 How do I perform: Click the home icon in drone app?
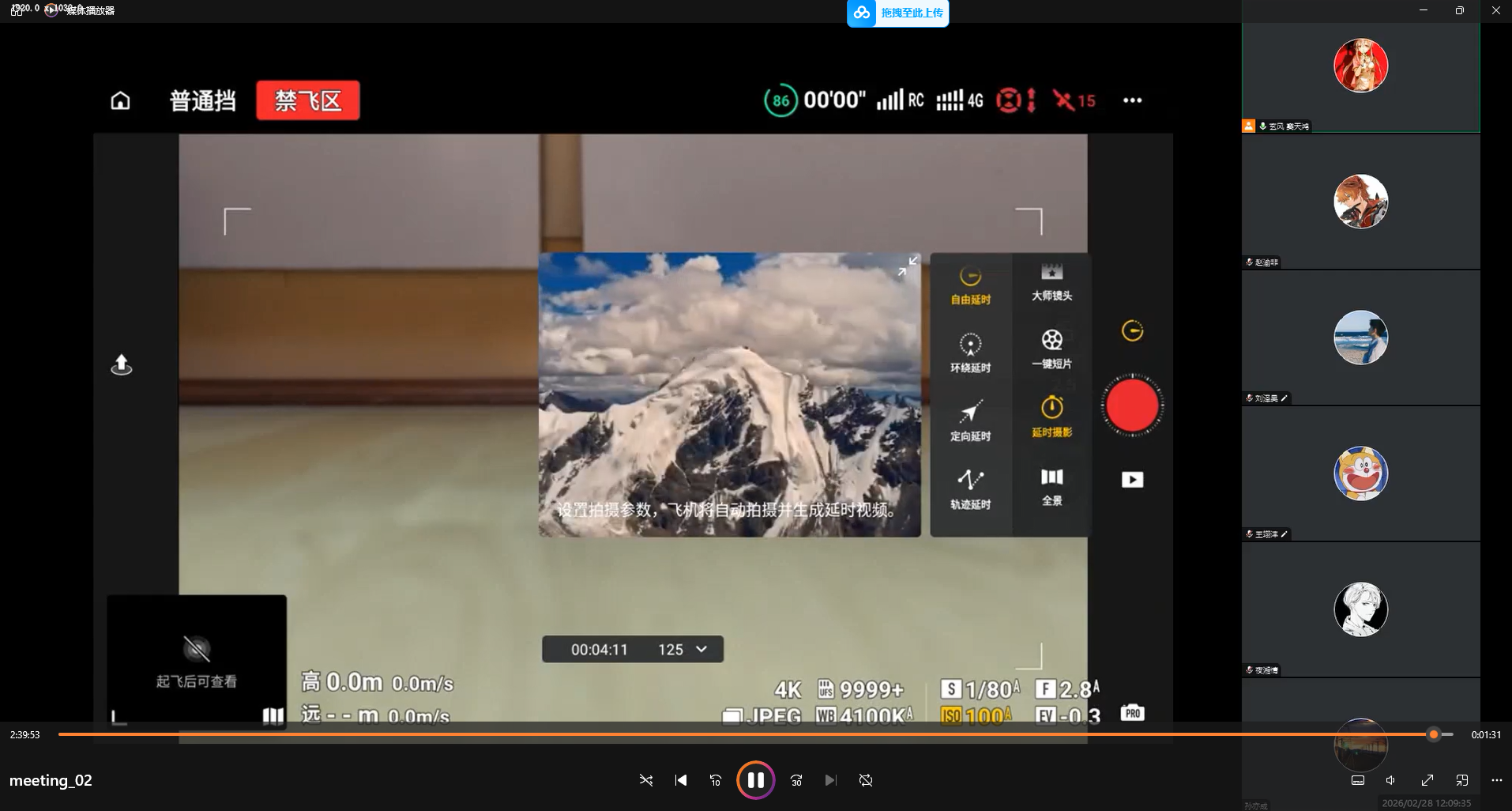point(120,100)
